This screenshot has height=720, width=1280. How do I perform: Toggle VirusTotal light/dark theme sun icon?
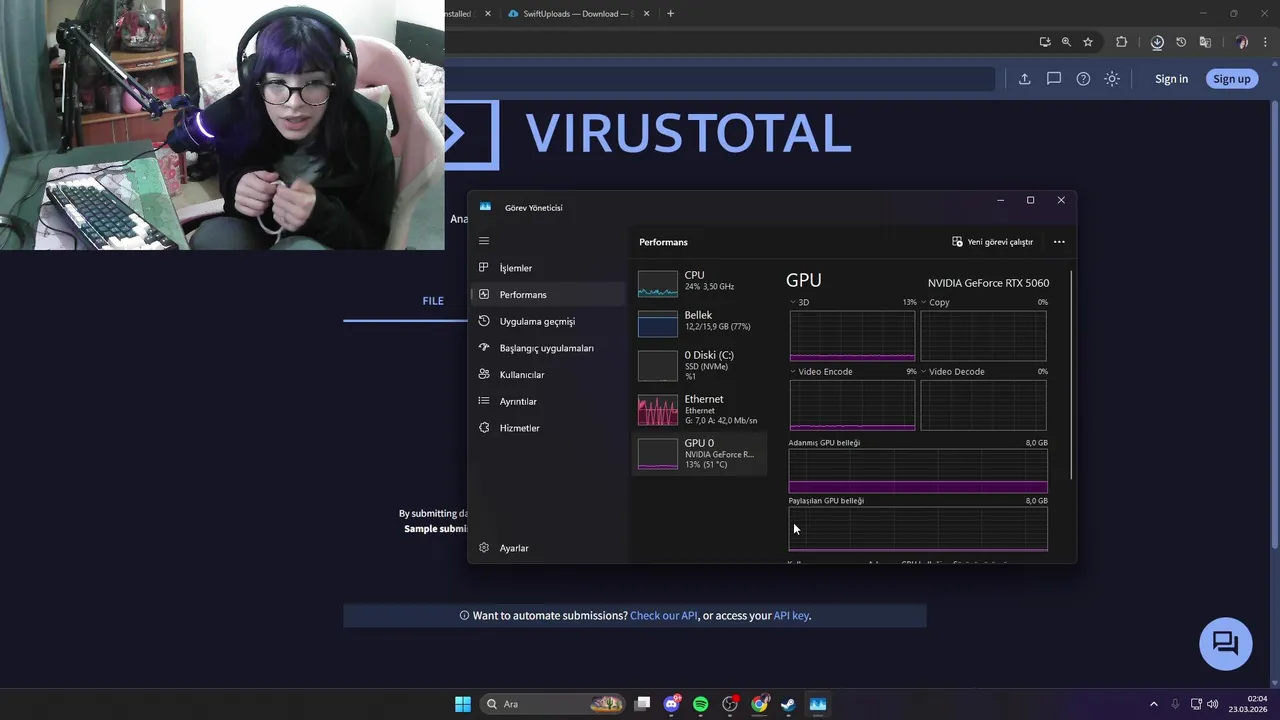[1112, 79]
